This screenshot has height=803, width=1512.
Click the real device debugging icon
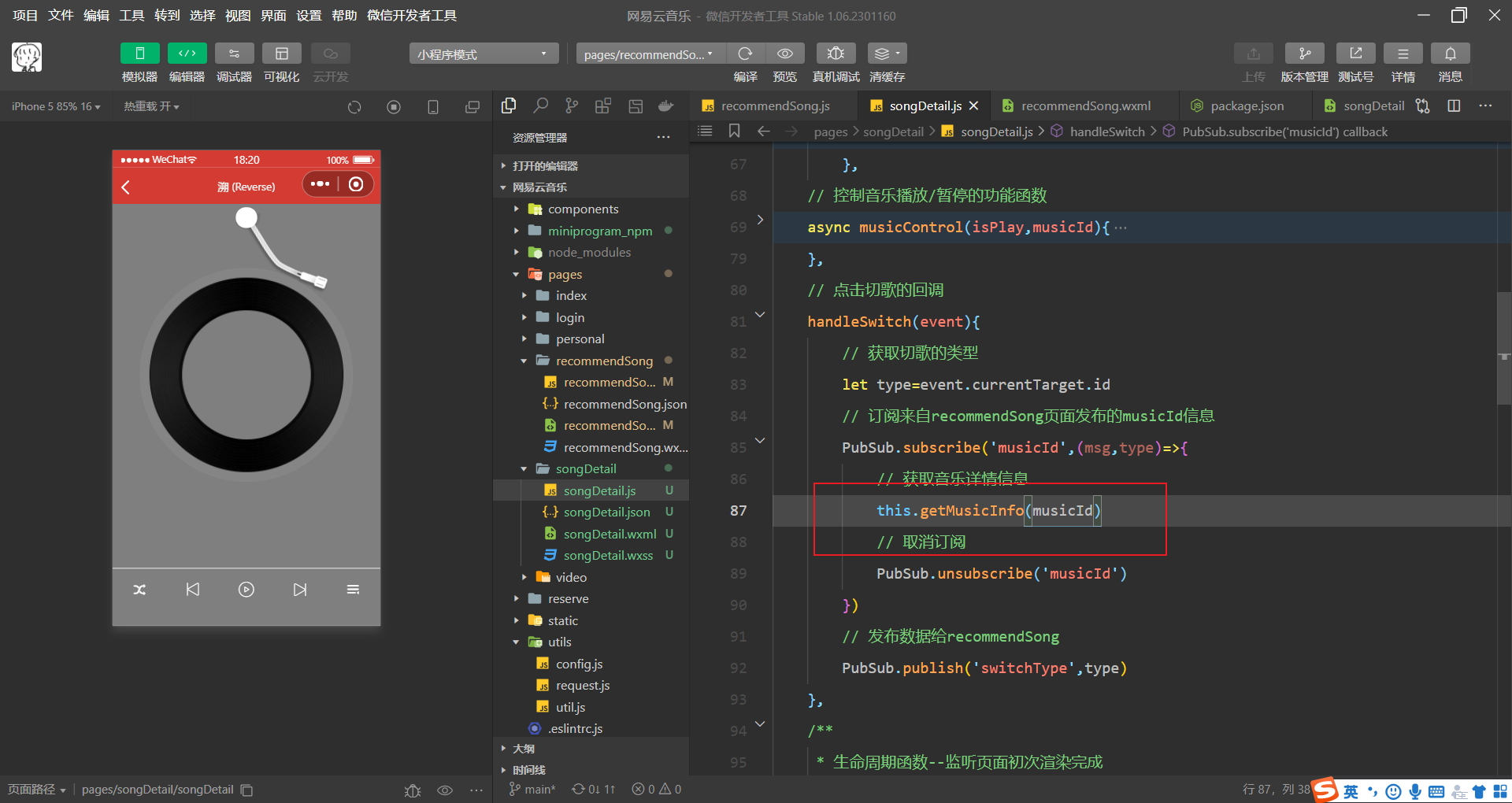(836, 54)
